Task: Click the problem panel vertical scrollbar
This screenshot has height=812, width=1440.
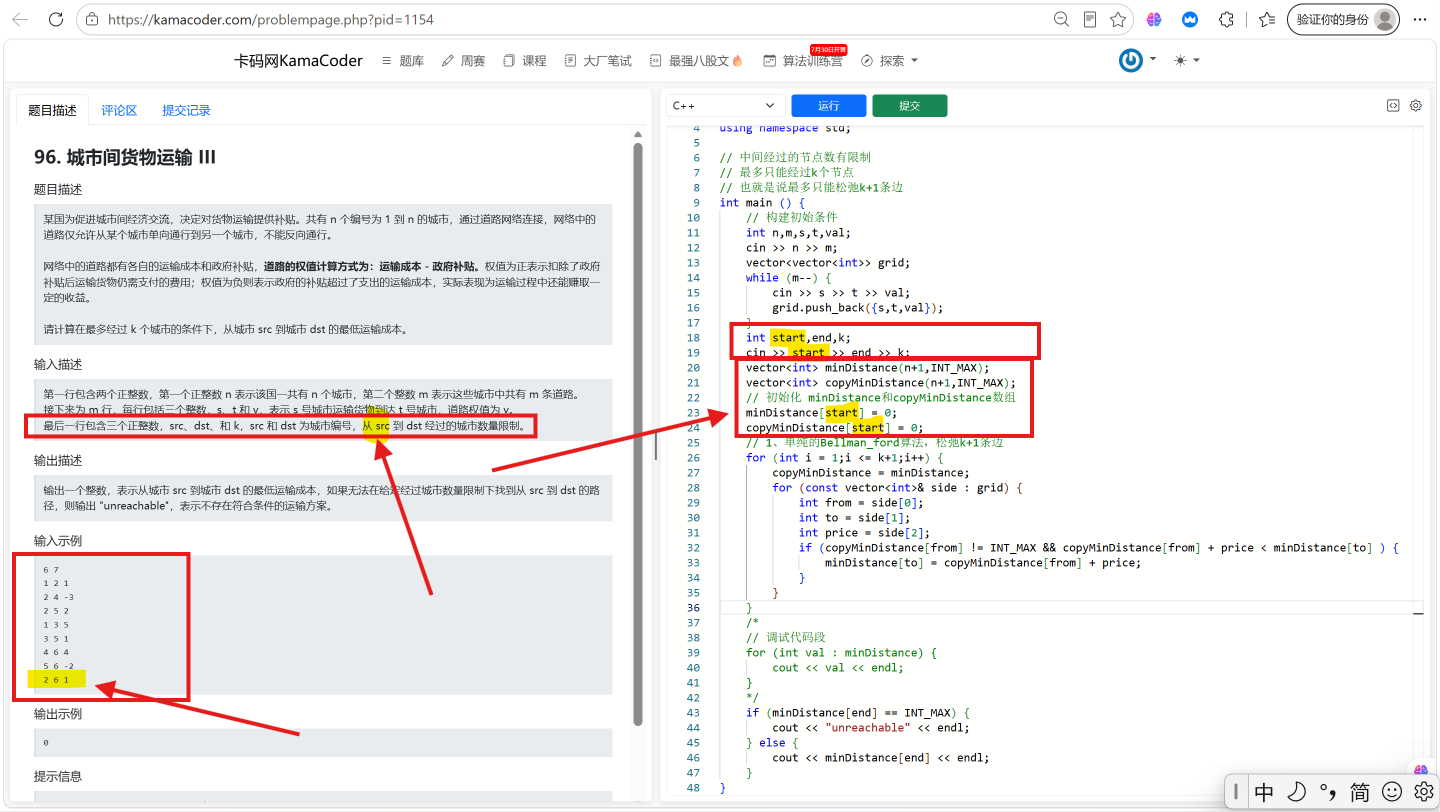Action: 638,436
